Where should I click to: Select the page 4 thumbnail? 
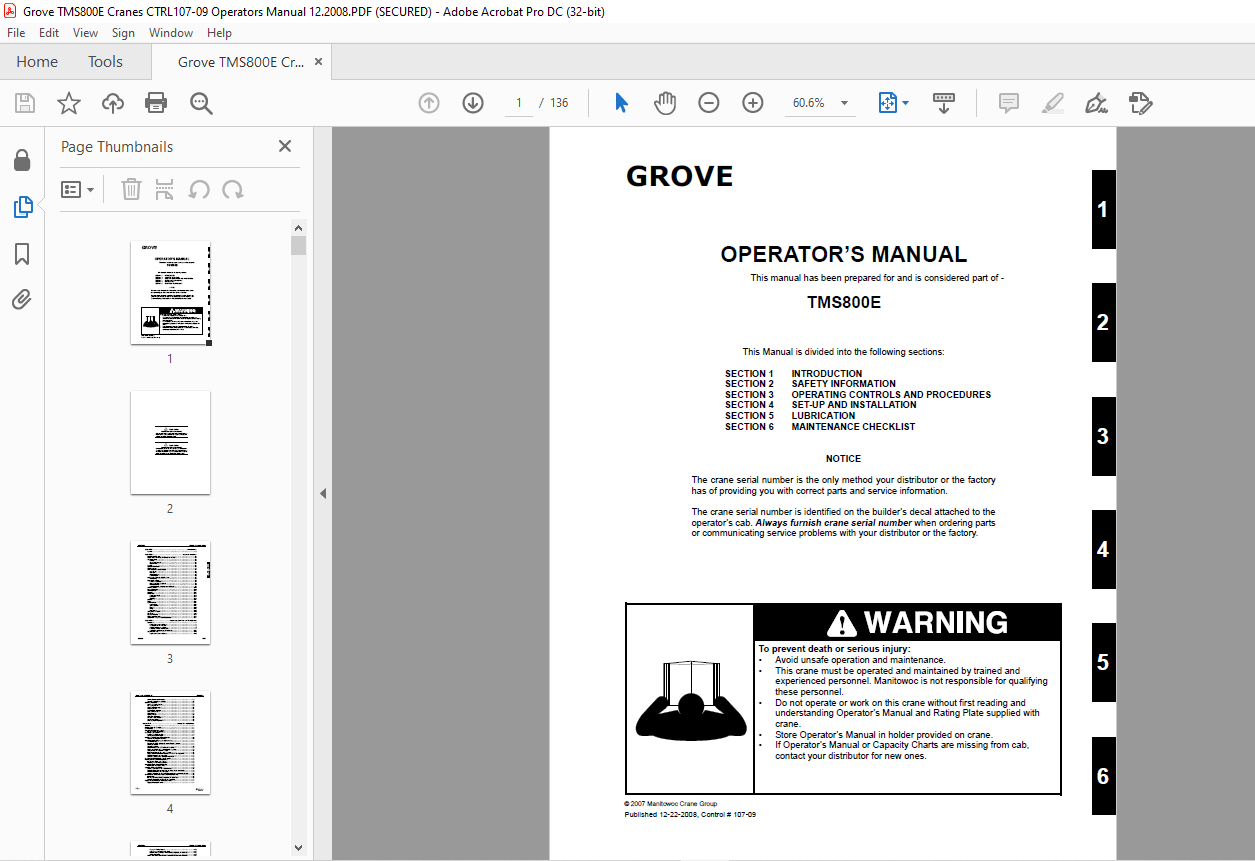170,743
